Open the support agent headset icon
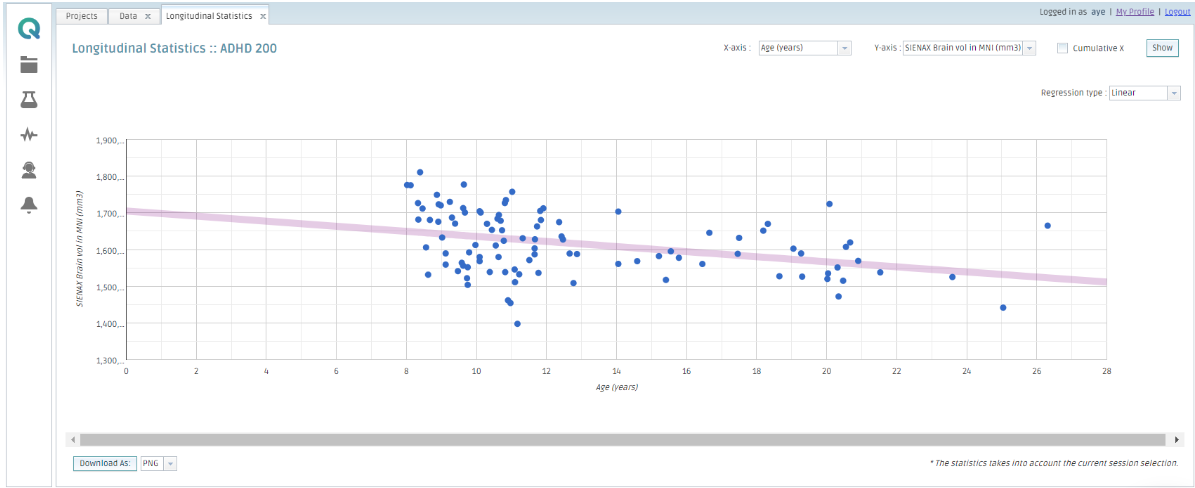This screenshot has width=1195, height=488. [x=29, y=170]
